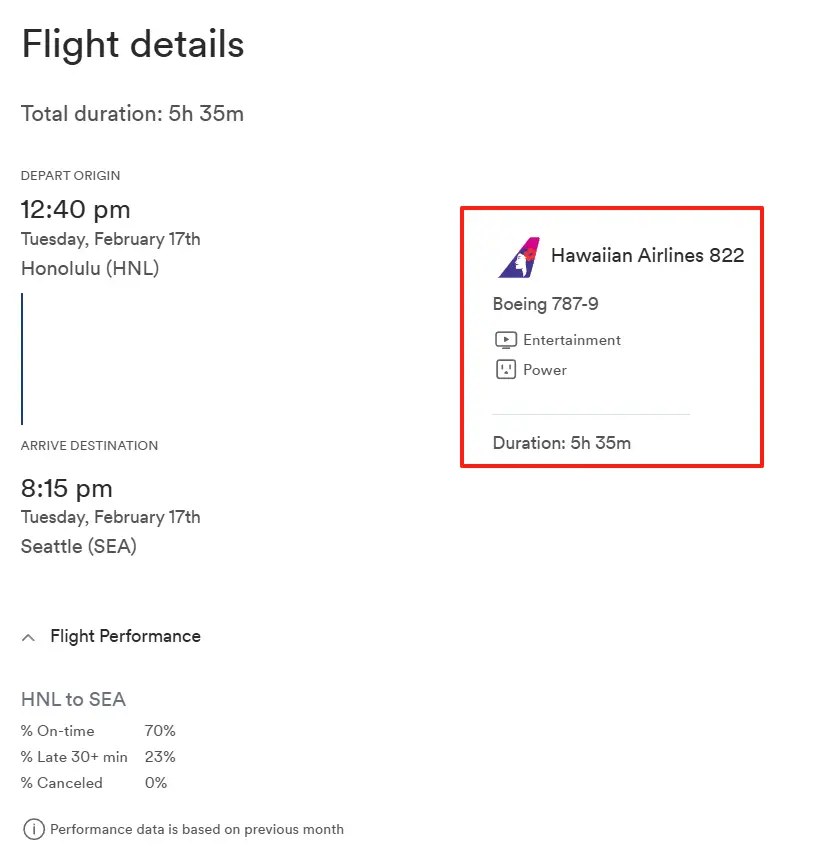Click the Total duration 5h 35m text
The width and height of the screenshot is (815, 861).
[x=132, y=114]
